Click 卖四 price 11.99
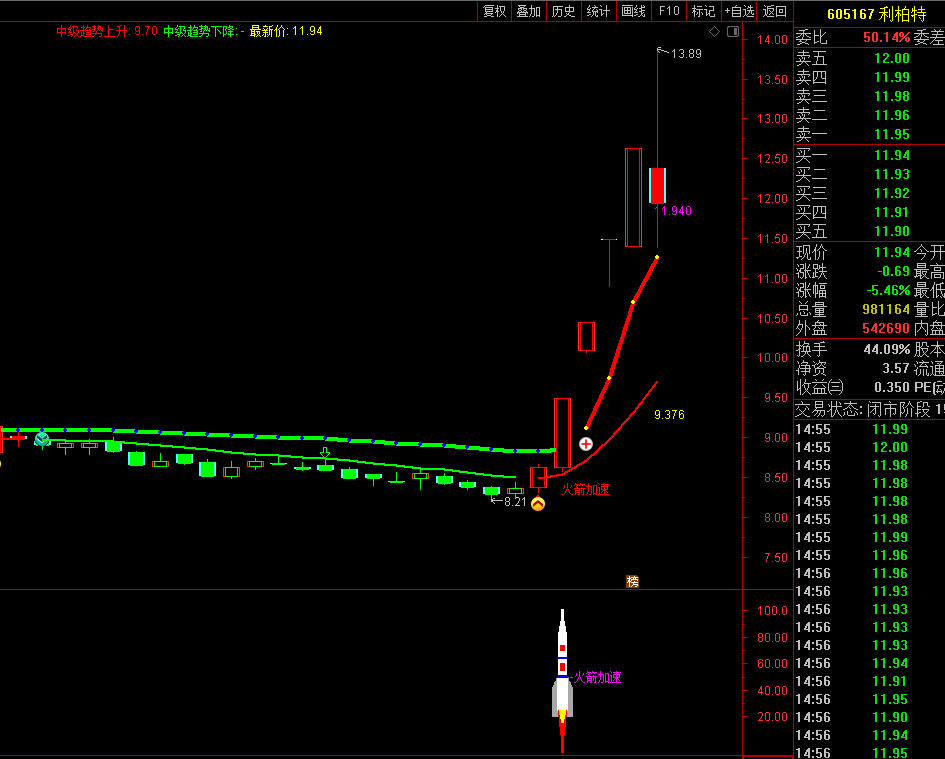Screen dimensions: 945x759 (891, 77)
